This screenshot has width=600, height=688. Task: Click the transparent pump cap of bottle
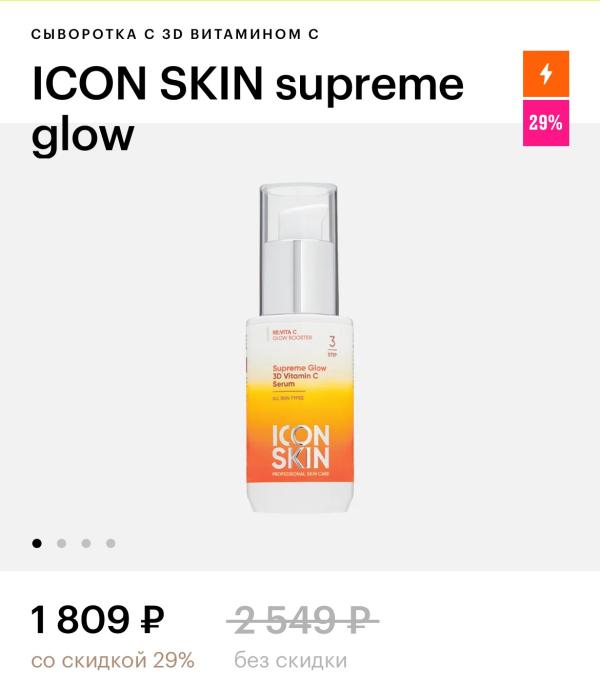point(299,249)
